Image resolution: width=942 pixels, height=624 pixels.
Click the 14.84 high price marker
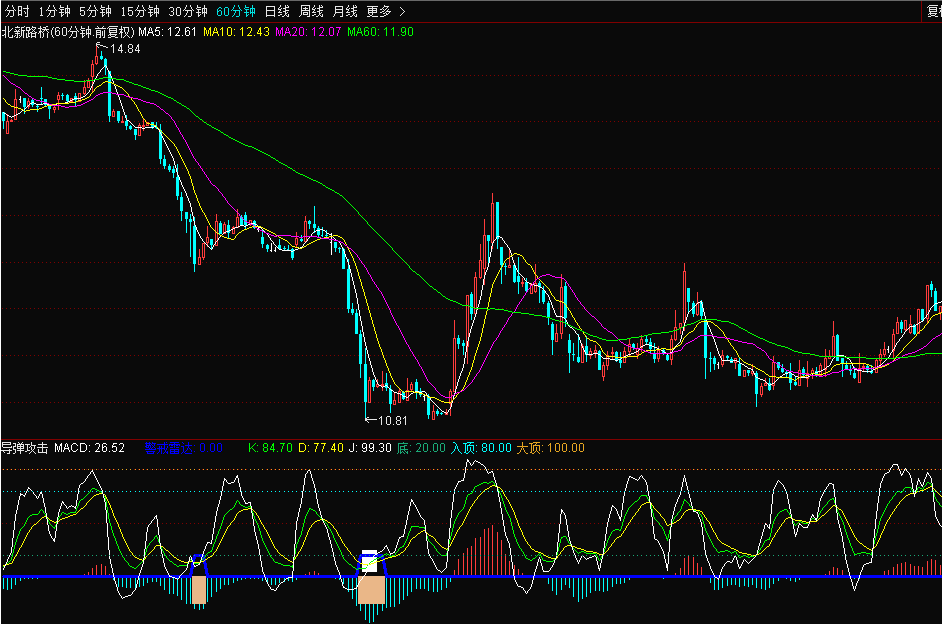124,49
